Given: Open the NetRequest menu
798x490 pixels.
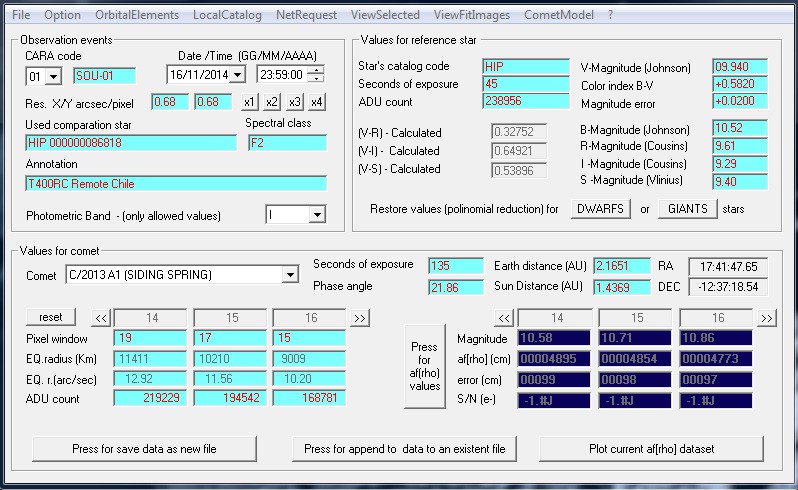Looking at the screenshot, I should [306, 15].
